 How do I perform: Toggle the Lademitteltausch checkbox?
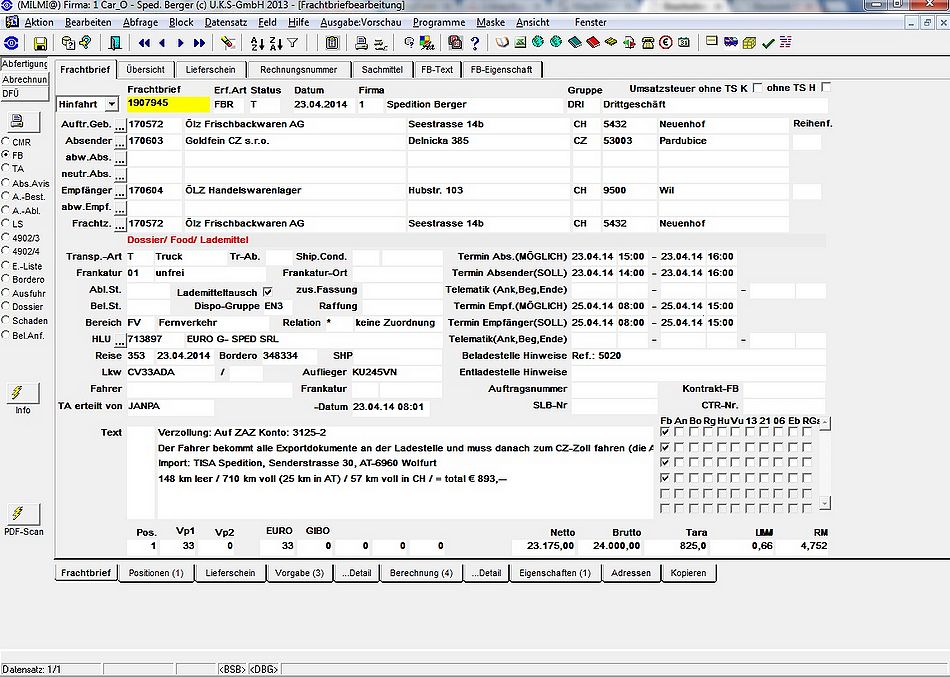tap(268, 292)
